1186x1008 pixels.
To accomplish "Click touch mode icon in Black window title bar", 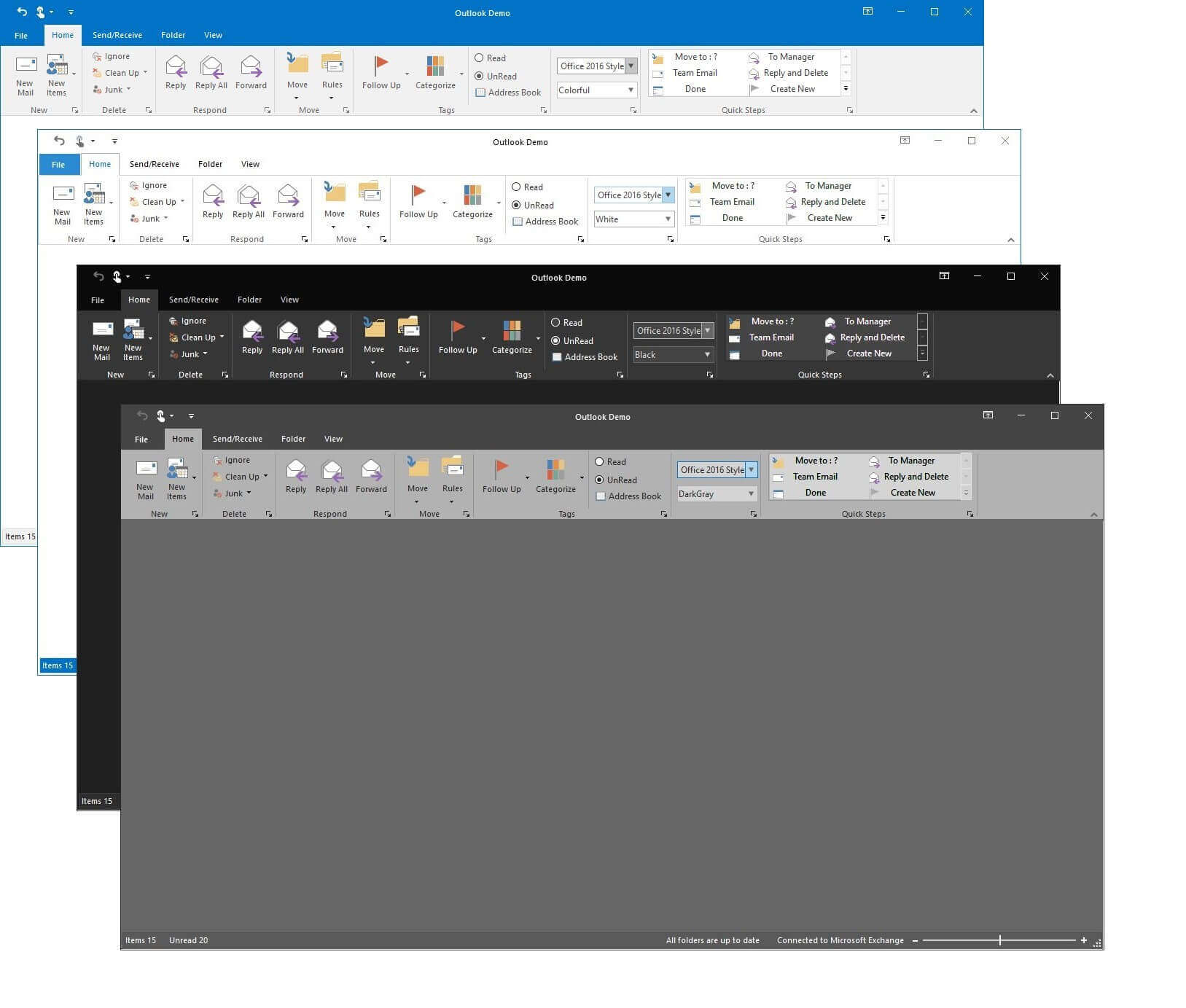I will coord(117,276).
